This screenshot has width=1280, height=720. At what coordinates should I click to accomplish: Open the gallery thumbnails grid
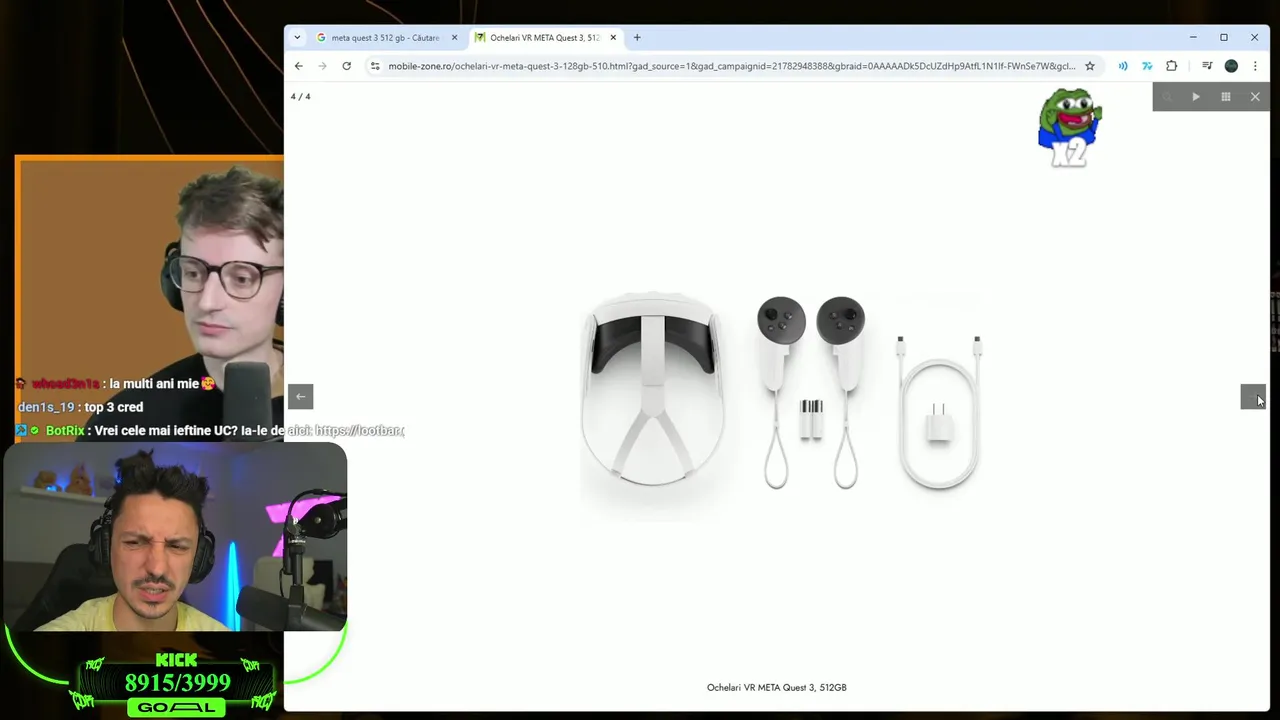coord(1226,97)
